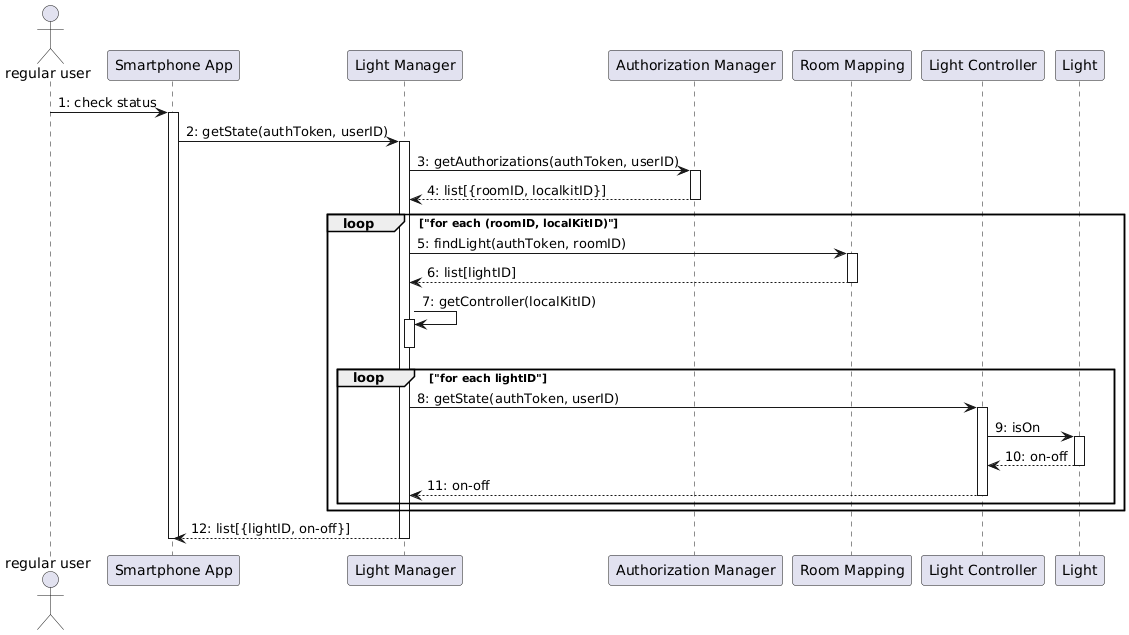Image resolution: width=1129 pixels, height=635 pixels.
Task: Click the '5: findLight(authToken, roomID)' message
Action: [x=522, y=244]
